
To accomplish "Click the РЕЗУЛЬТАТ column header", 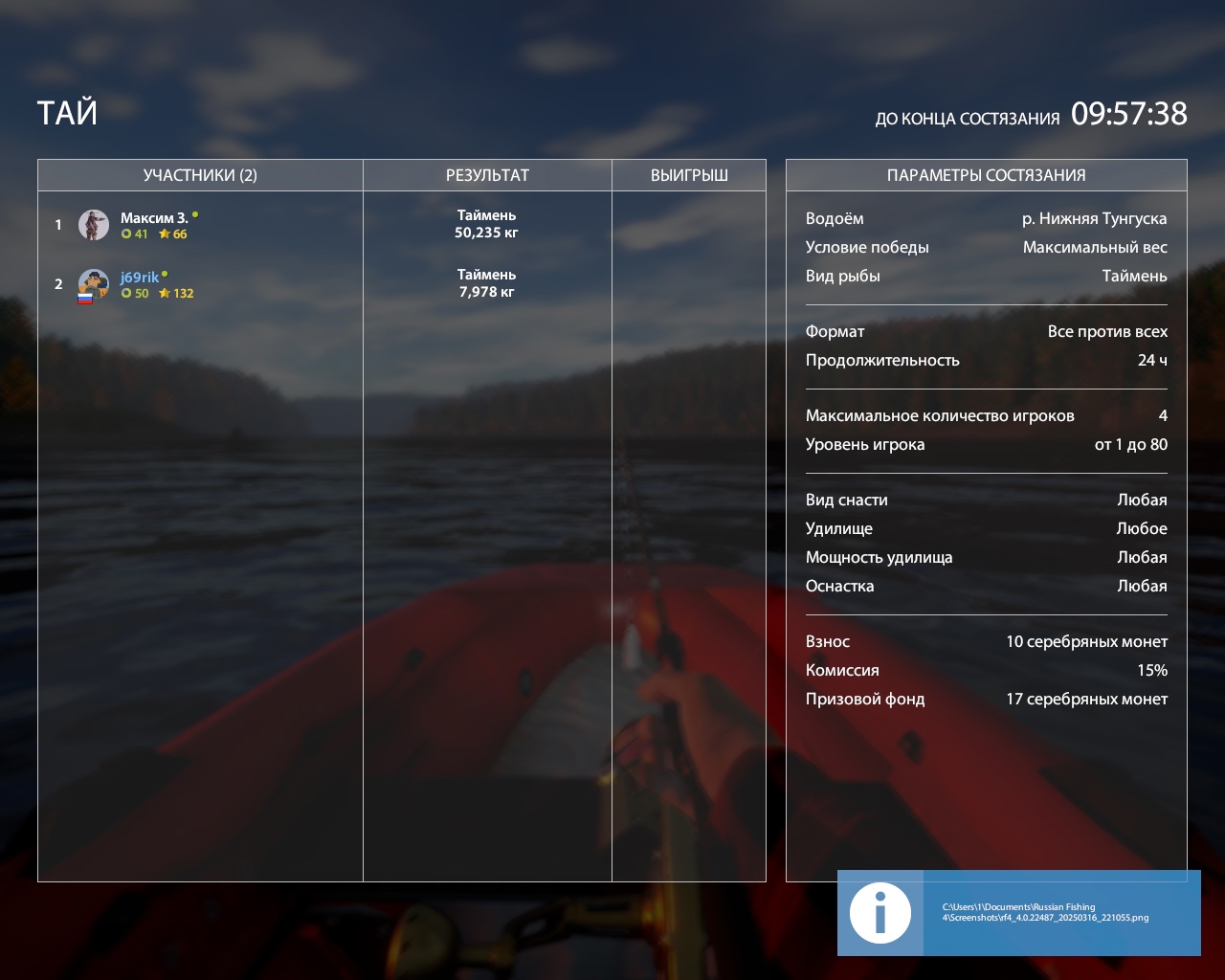I will 487,175.
